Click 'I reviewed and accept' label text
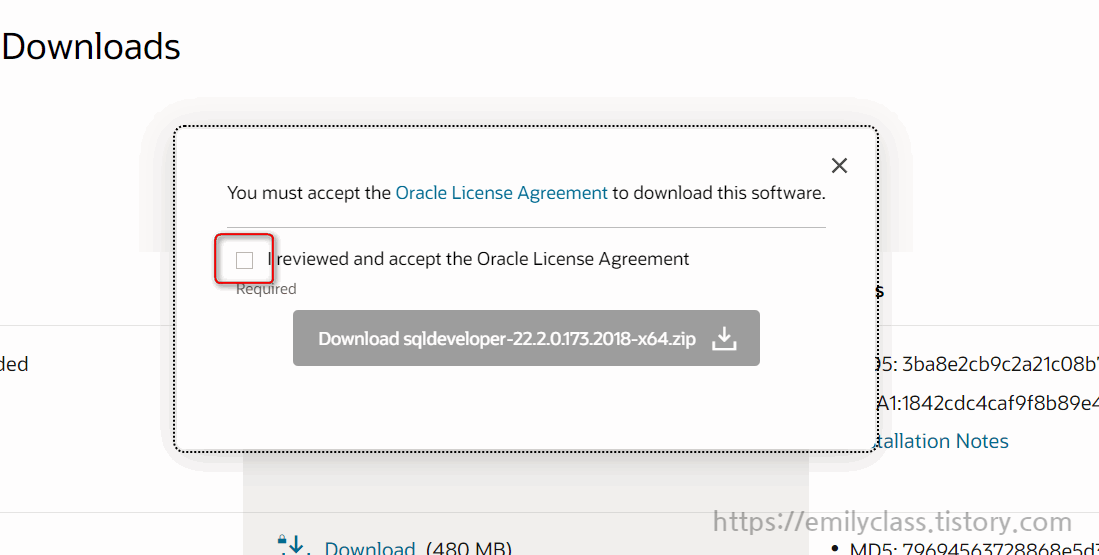Image resolution: width=1099 pixels, height=555 pixels. [478, 259]
